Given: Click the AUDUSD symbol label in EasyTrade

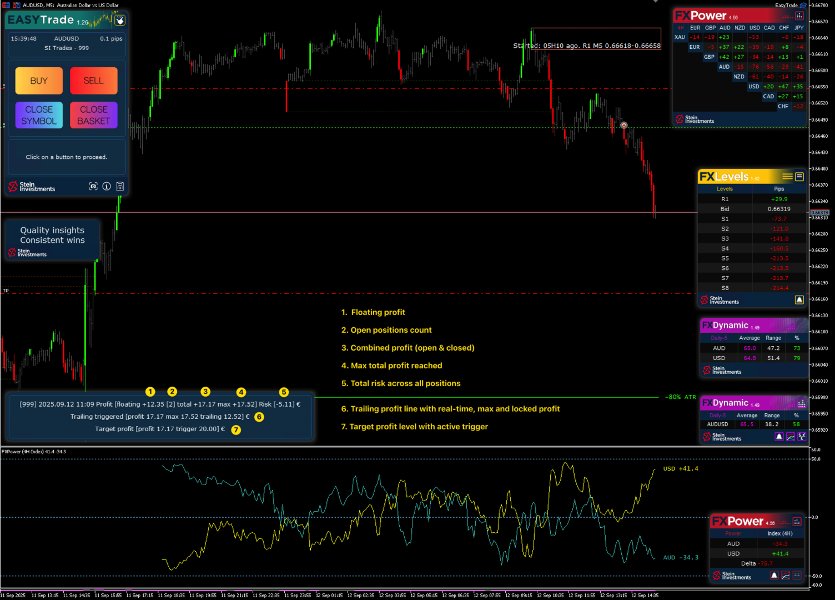Looking at the screenshot, I should point(67,39).
